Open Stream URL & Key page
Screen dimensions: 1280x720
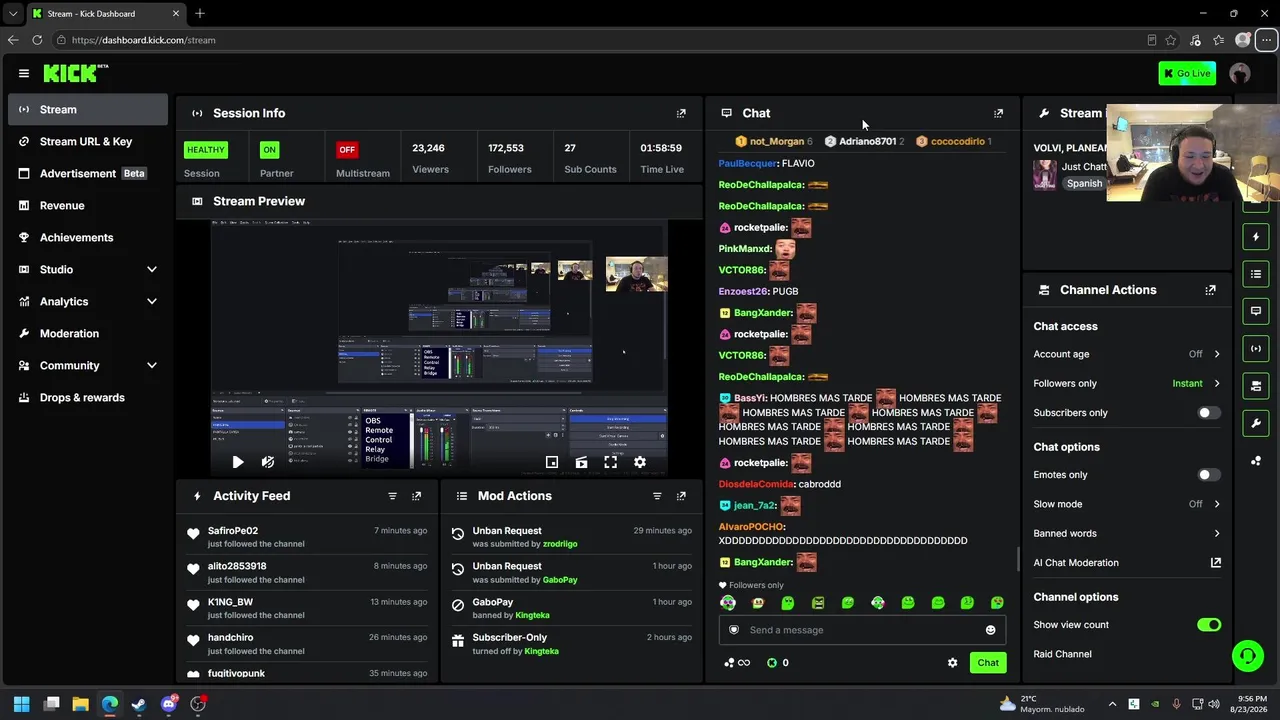[88, 141]
